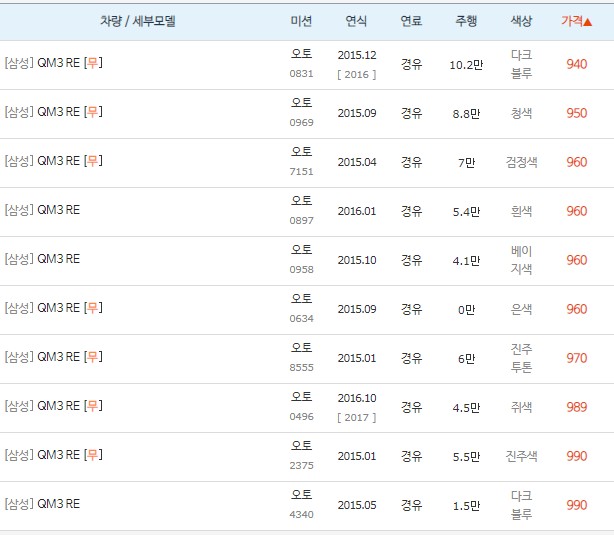Click the 은색 color cell

[521, 309]
